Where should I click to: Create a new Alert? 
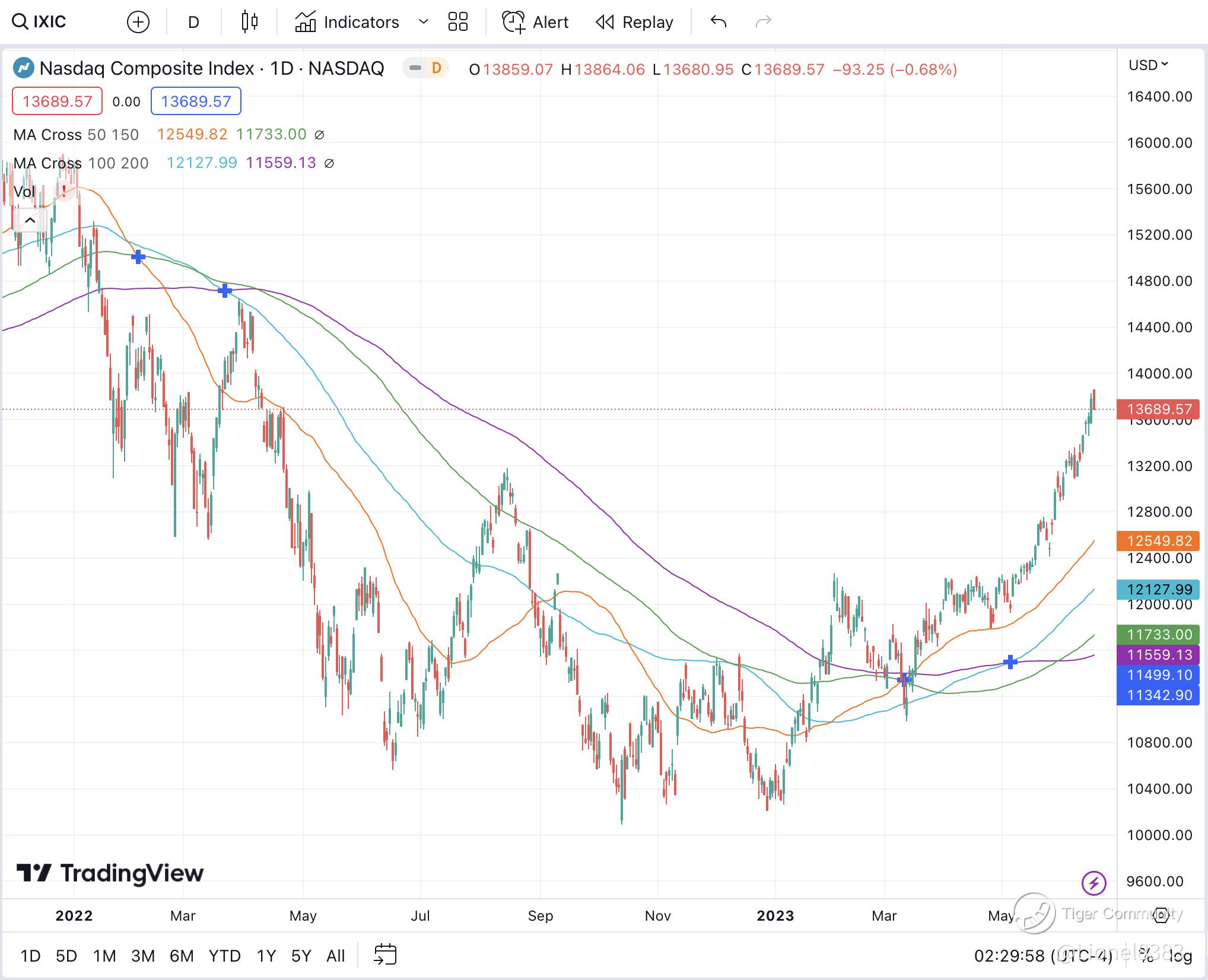point(535,22)
